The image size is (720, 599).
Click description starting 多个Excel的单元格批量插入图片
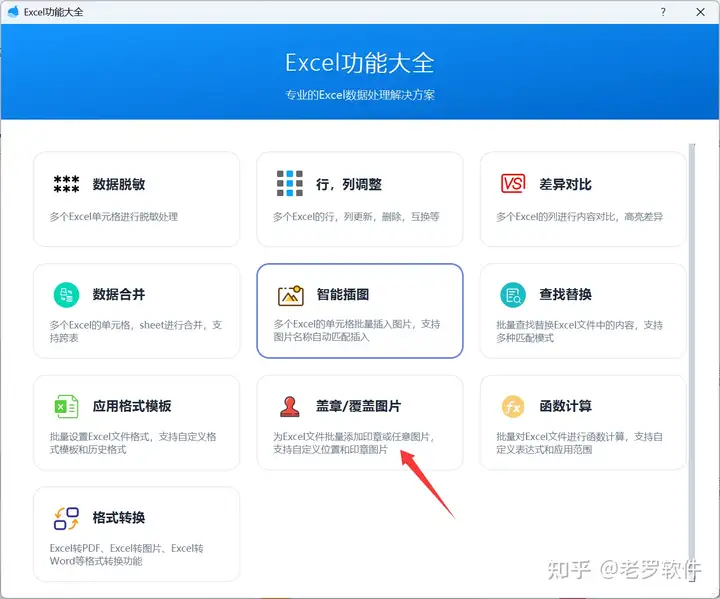357,330
